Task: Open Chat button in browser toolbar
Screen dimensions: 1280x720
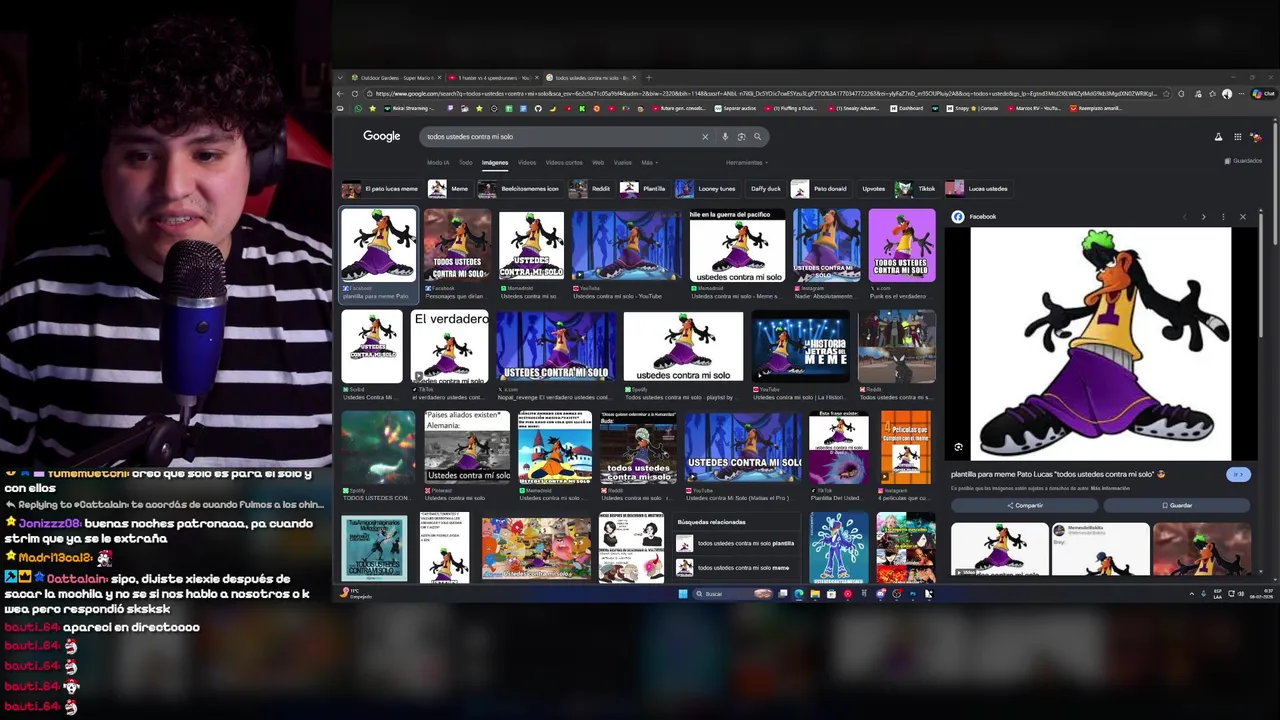Action: [1263, 94]
